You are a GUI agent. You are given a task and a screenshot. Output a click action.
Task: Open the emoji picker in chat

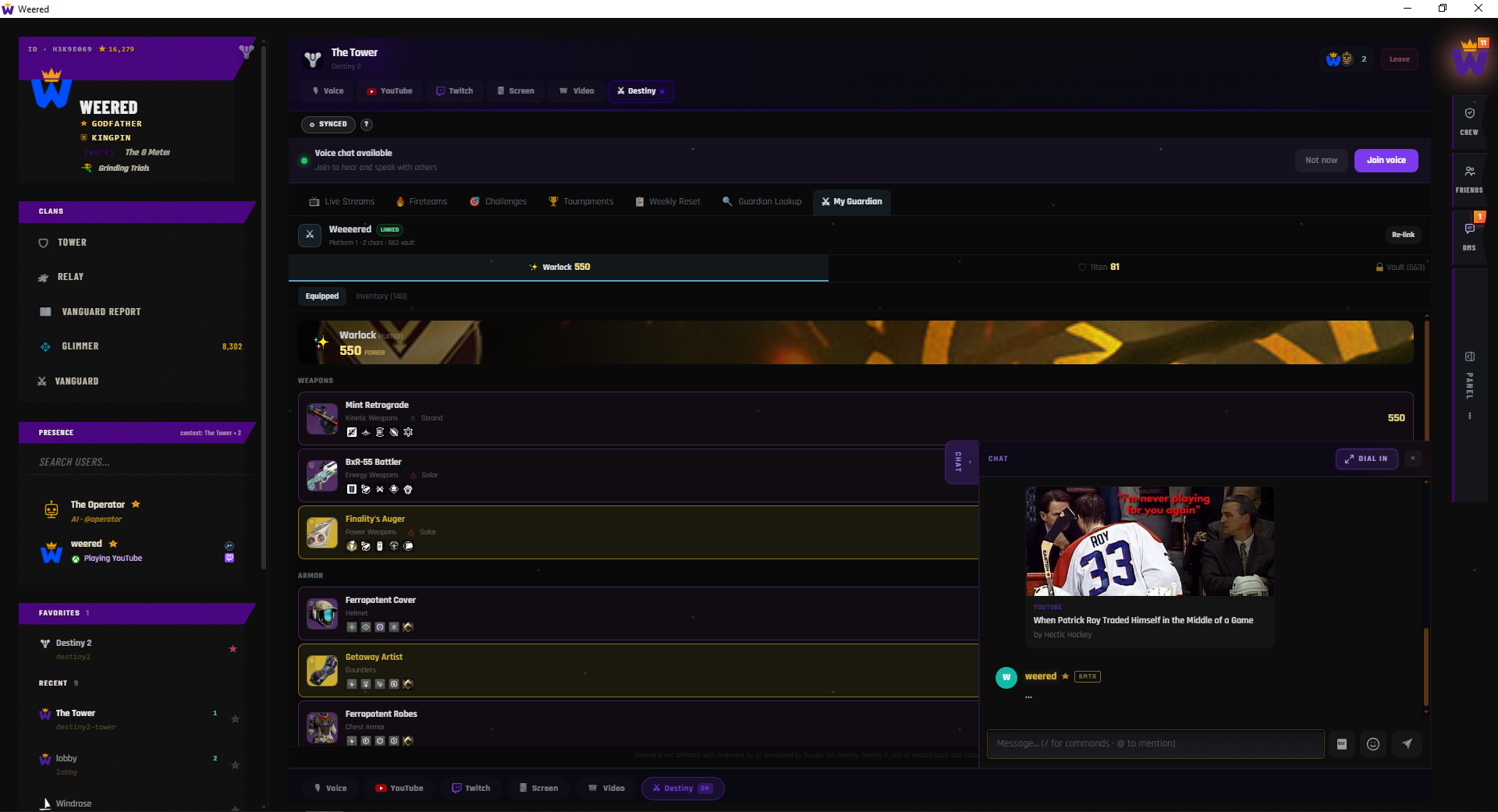1373,744
